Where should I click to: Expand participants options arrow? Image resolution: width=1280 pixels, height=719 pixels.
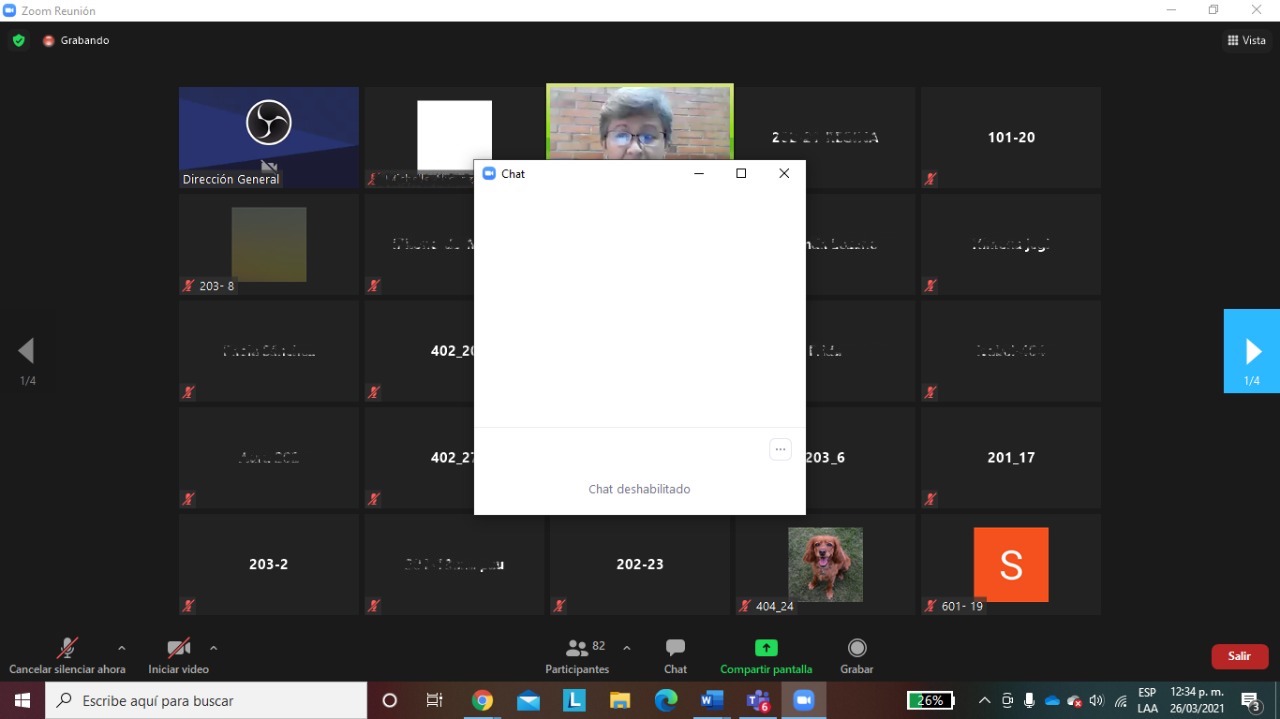pyautogui.click(x=627, y=648)
